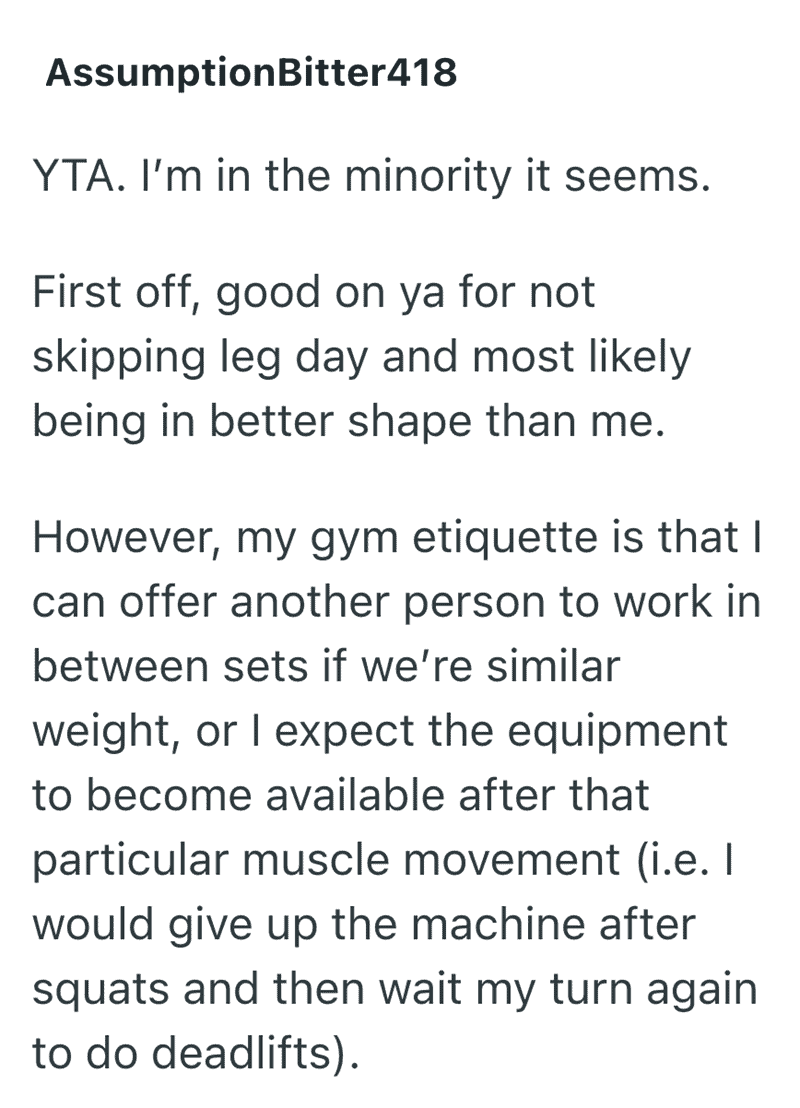
Task: Click the line "particular muscle movement (i.e. I"
Action: point(384,861)
